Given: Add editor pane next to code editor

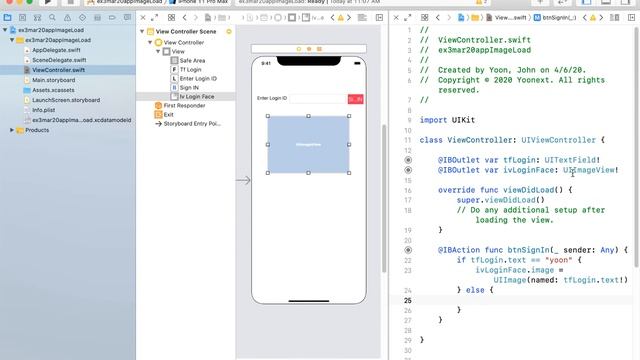Looking at the screenshot, I should click(x=631, y=18).
